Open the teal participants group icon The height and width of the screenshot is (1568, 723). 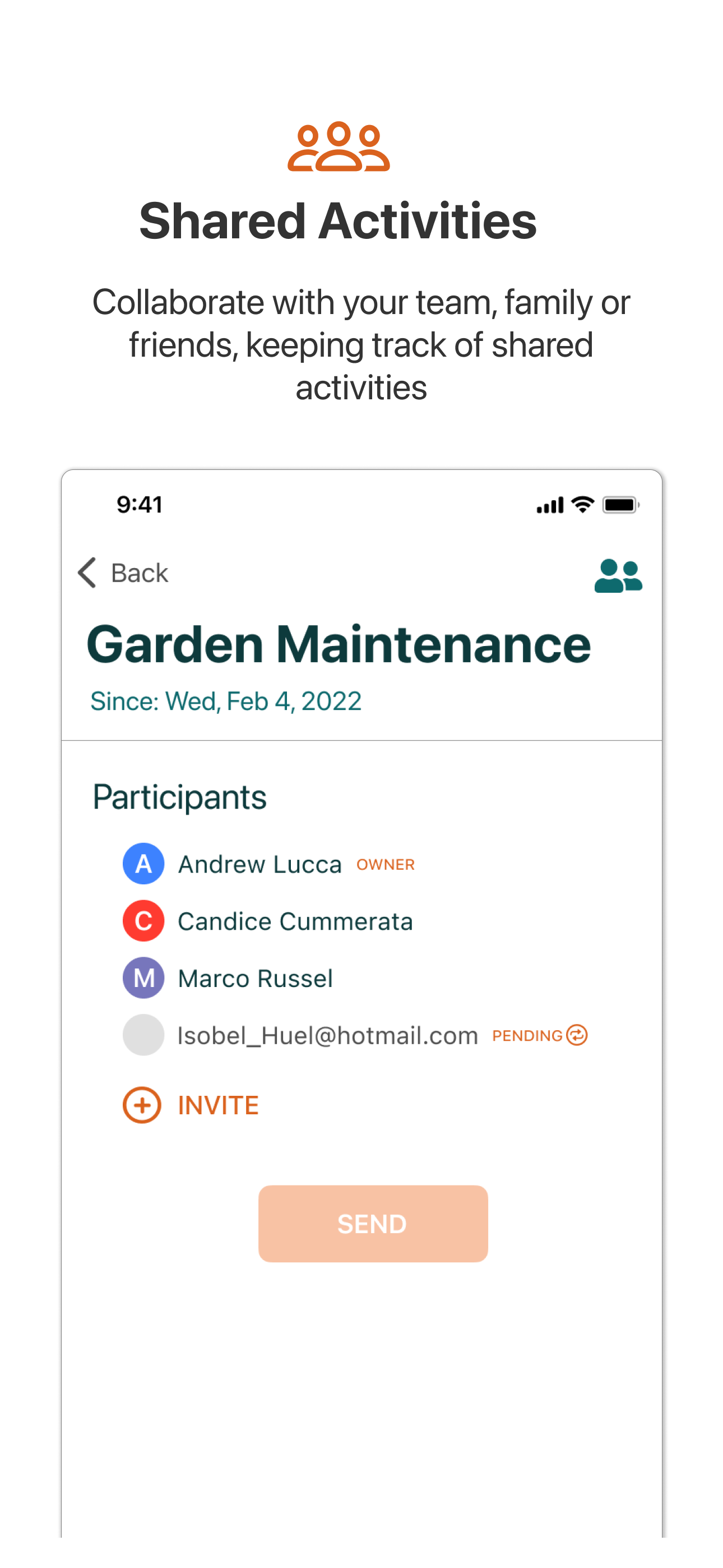(x=618, y=576)
